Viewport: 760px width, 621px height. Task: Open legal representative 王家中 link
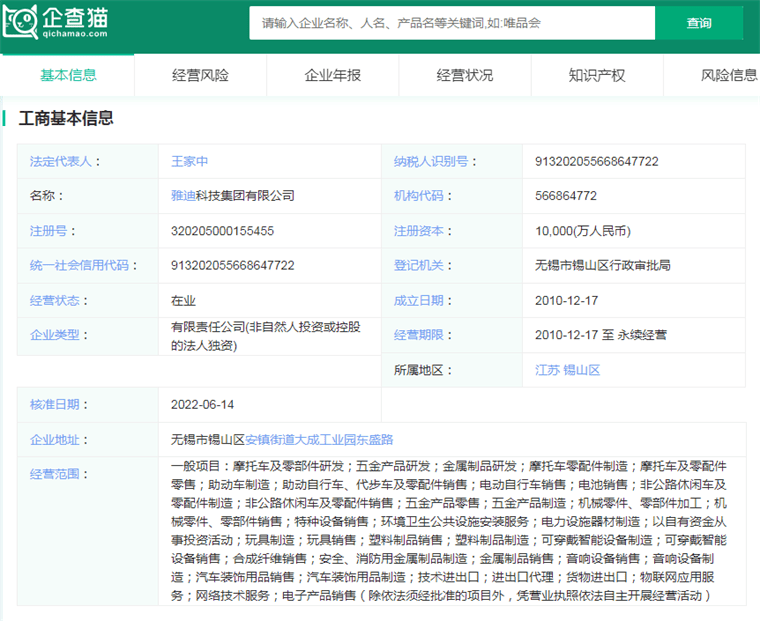[x=190, y=161]
